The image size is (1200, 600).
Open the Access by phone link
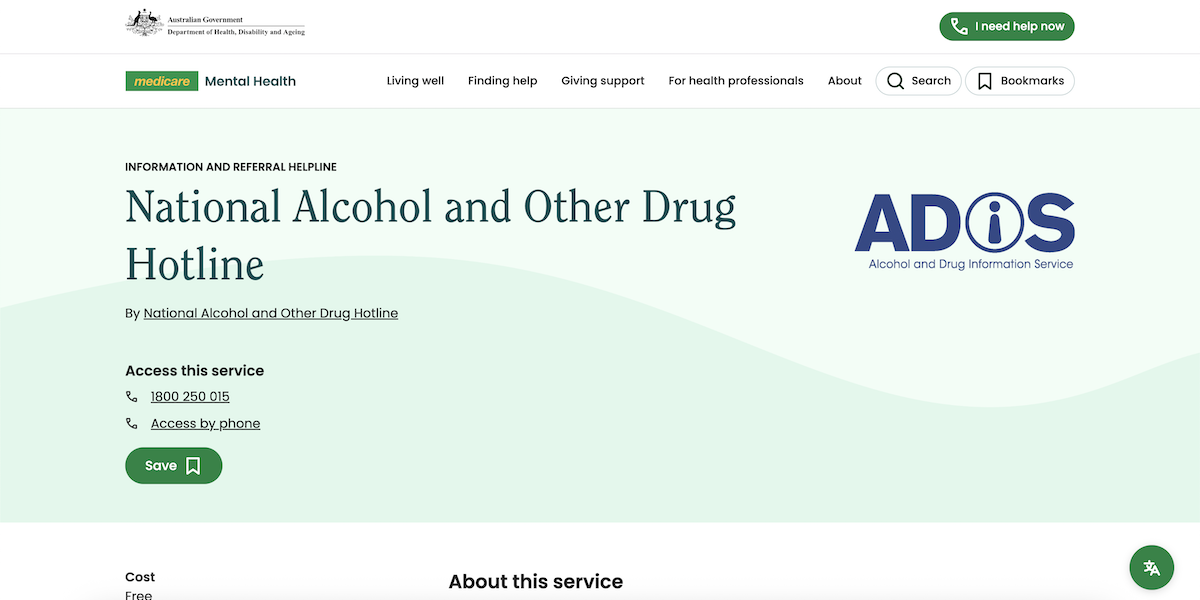click(205, 422)
